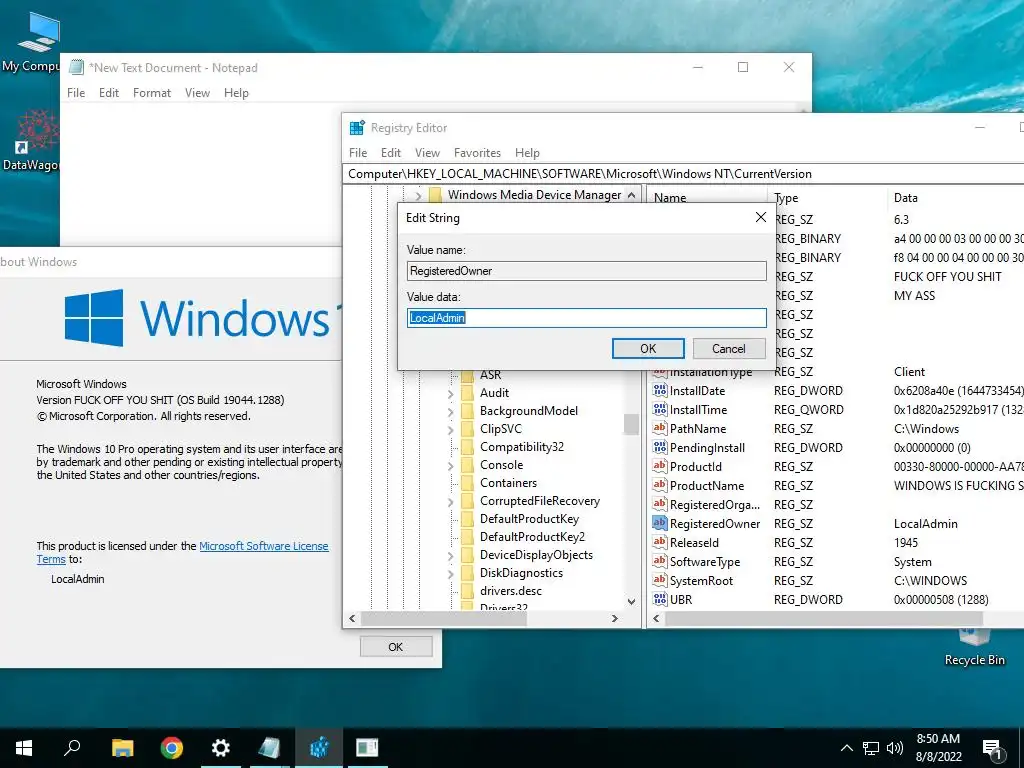This screenshot has height=768, width=1024.
Task: Open the Registry Editor View menu
Action: tap(427, 153)
